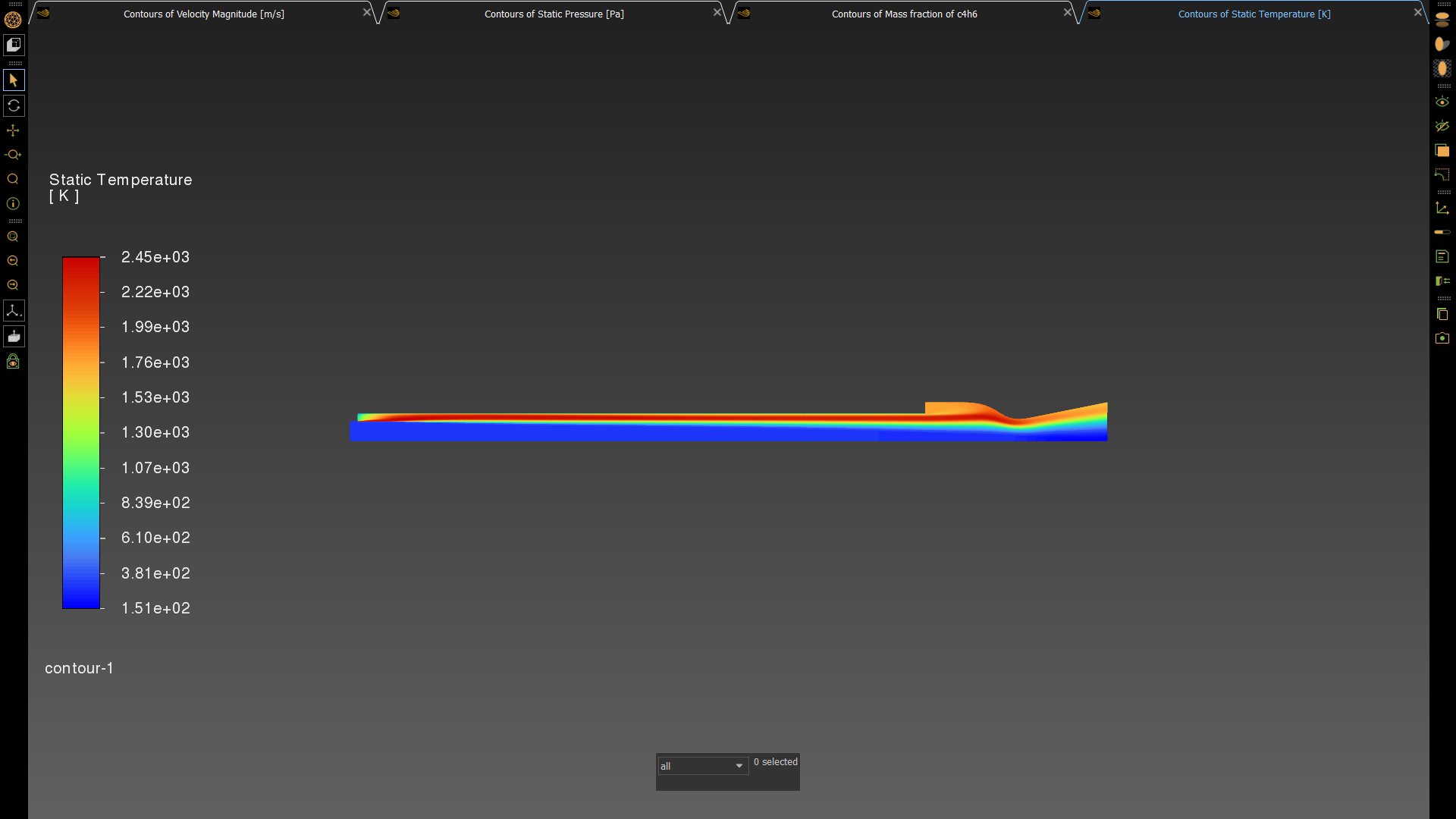Click the temperature color legend bar
Screen dimensions: 1456x819
81,432
